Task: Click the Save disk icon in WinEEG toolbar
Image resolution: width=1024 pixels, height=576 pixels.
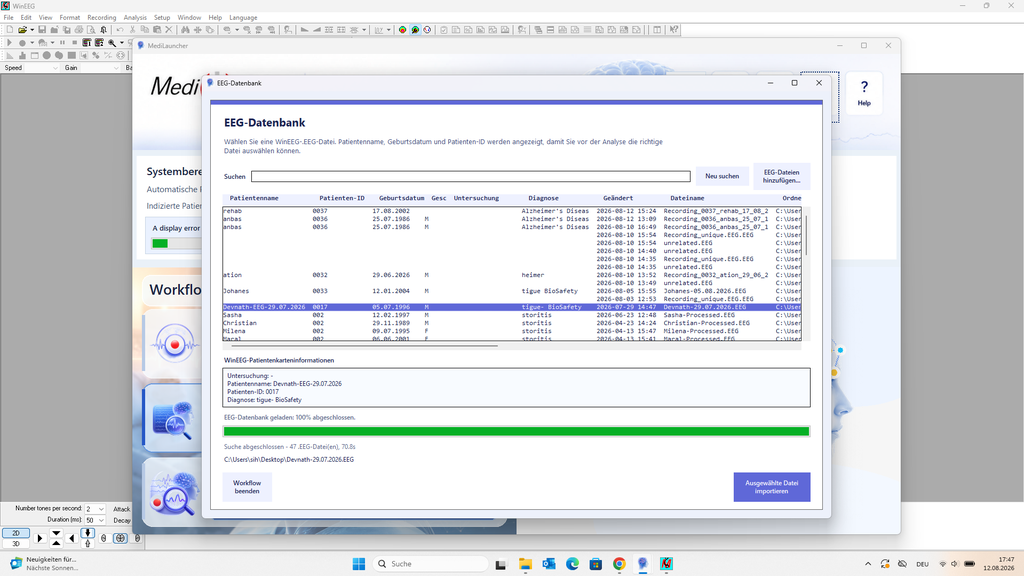Action: point(42,29)
